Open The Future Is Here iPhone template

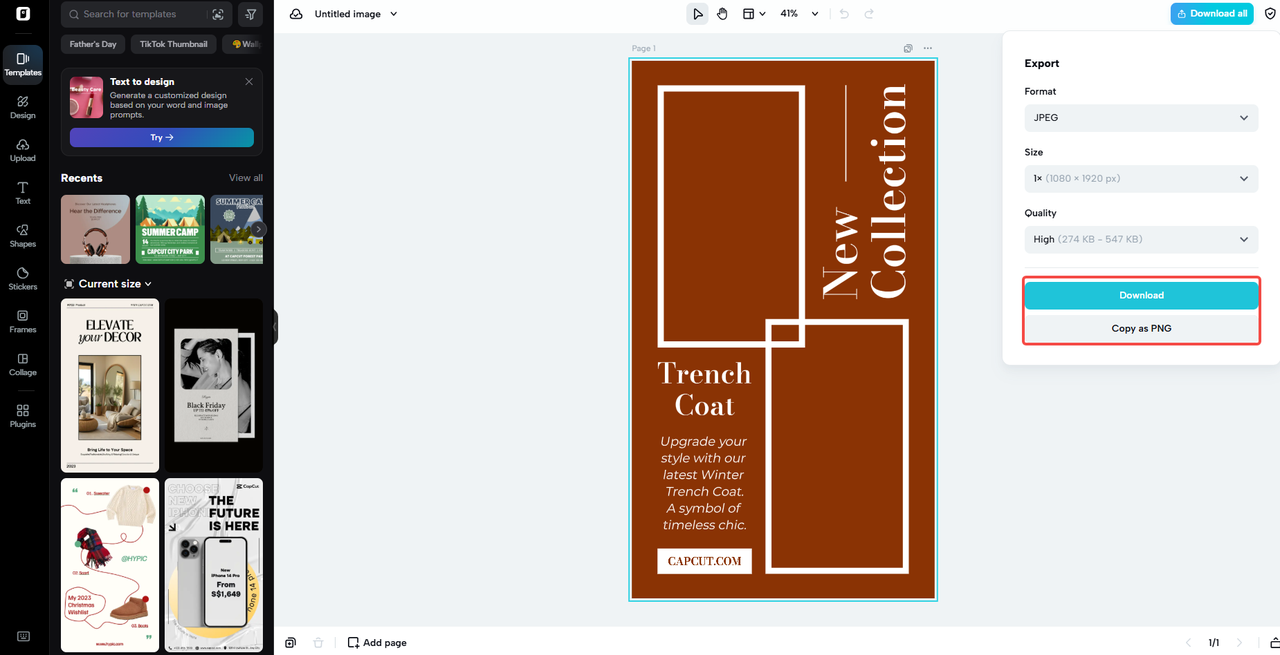[x=214, y=565]
